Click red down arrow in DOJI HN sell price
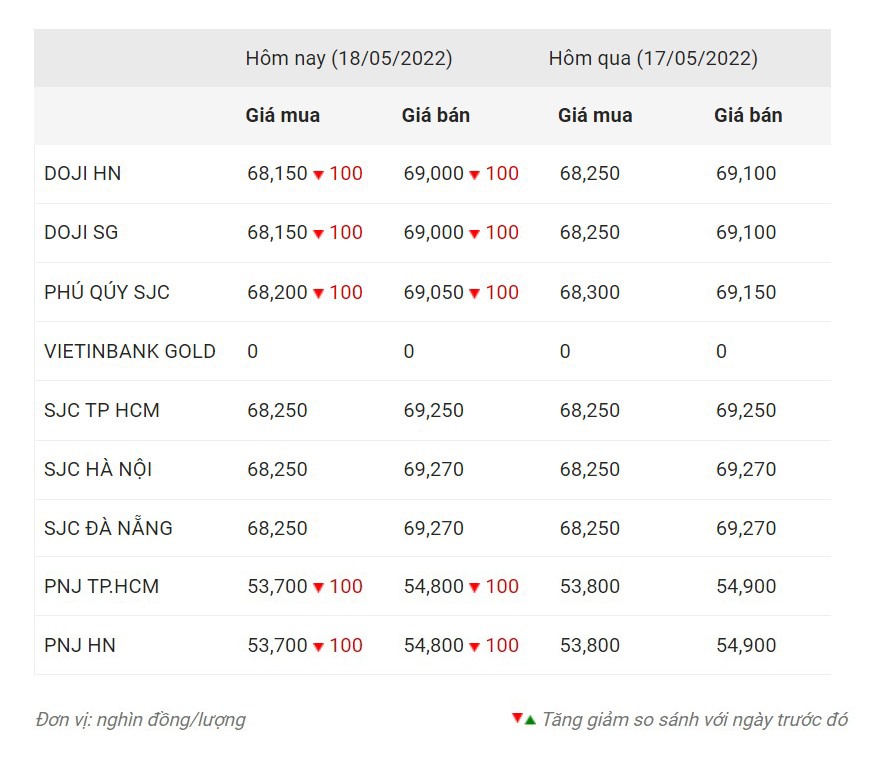Screen dimensions: 880x776 click(474, 175)
